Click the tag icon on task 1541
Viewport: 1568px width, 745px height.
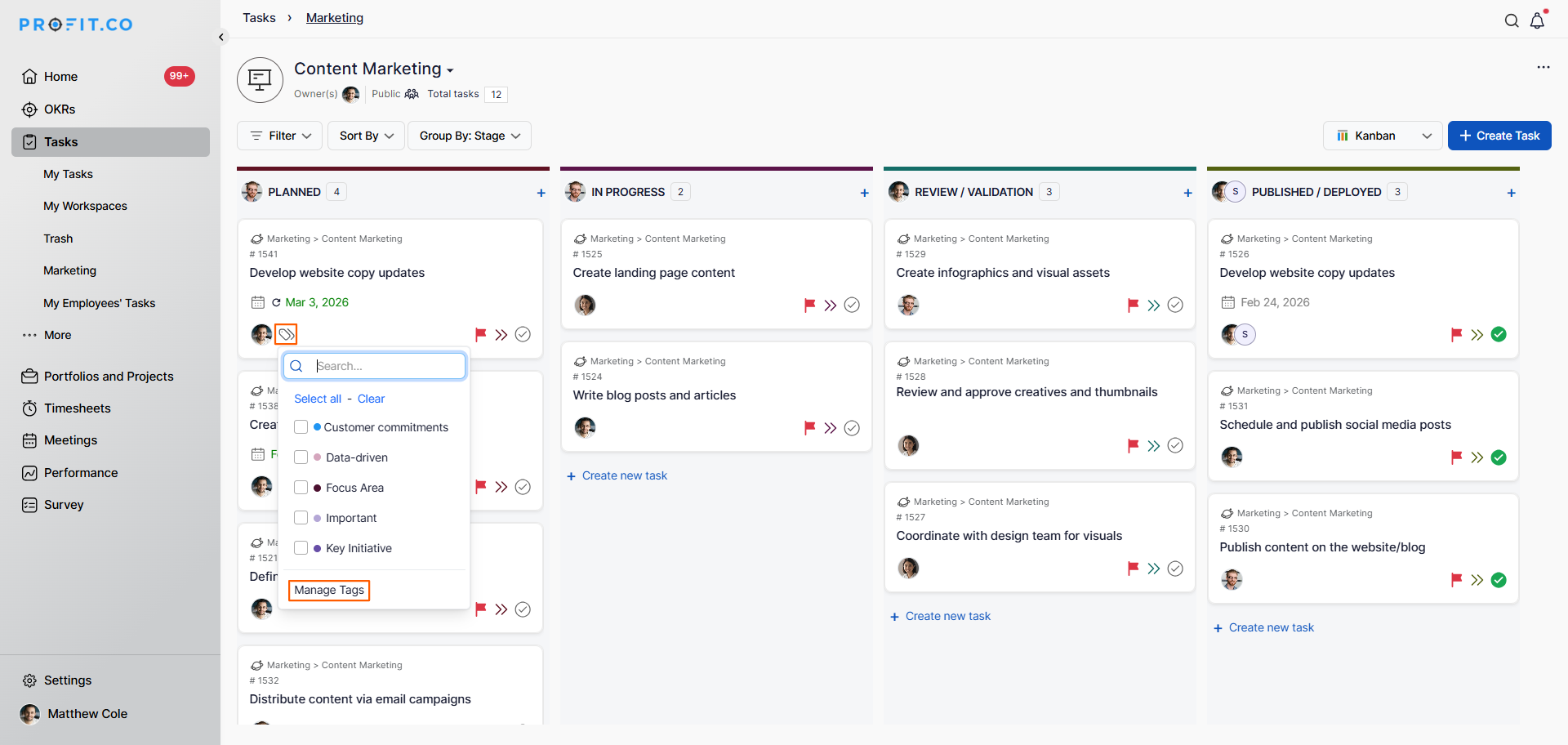[x=286, y=334]
